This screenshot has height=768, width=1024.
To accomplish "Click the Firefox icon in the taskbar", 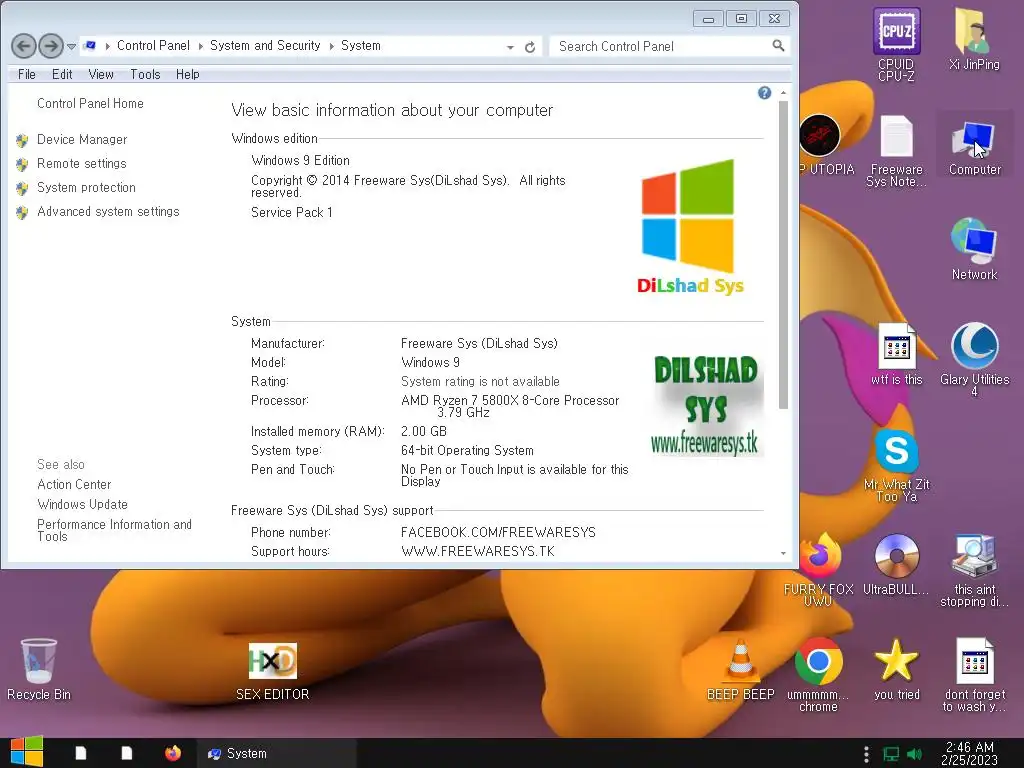I will 172,753.
